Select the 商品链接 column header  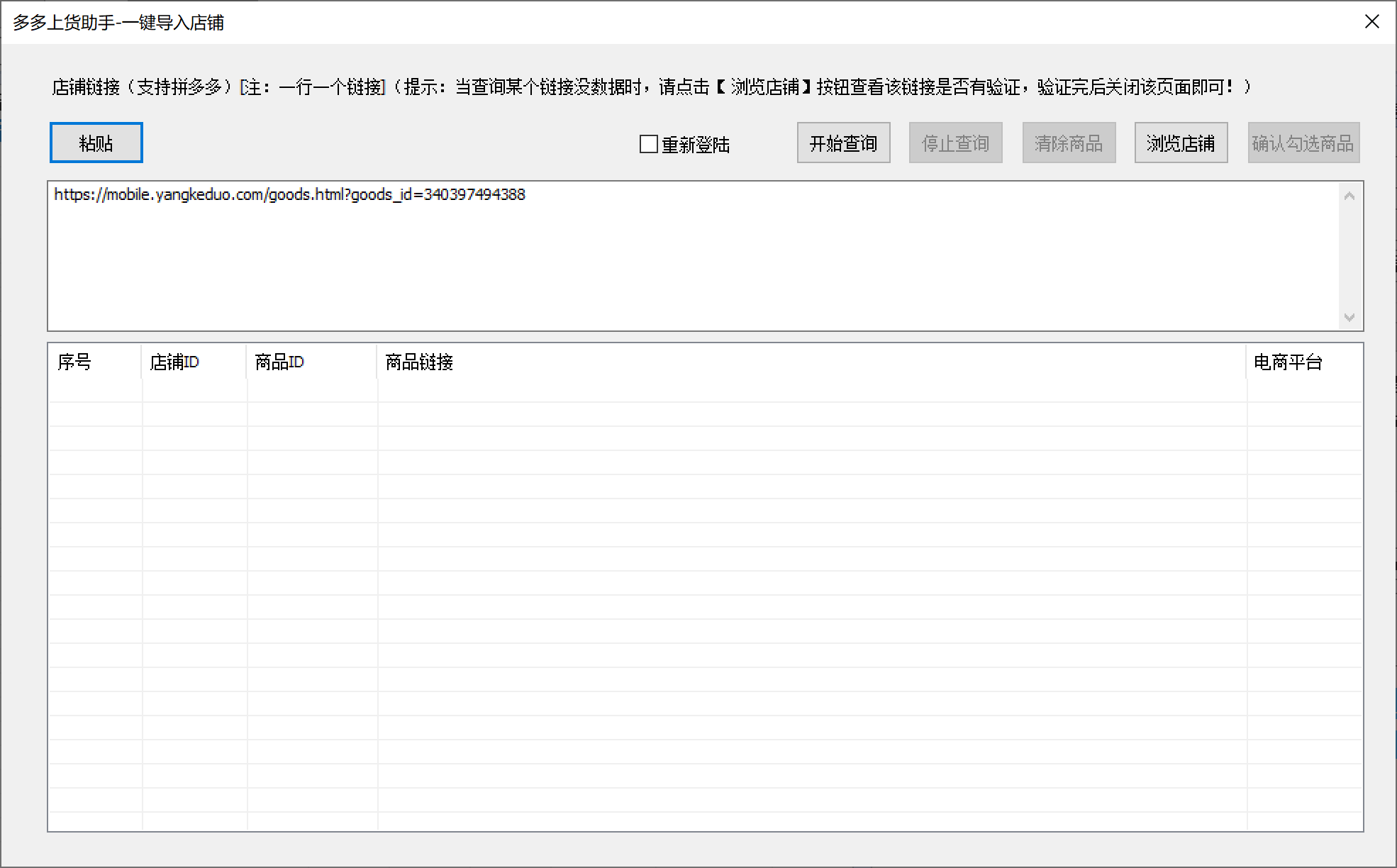[x=419, y=362]
